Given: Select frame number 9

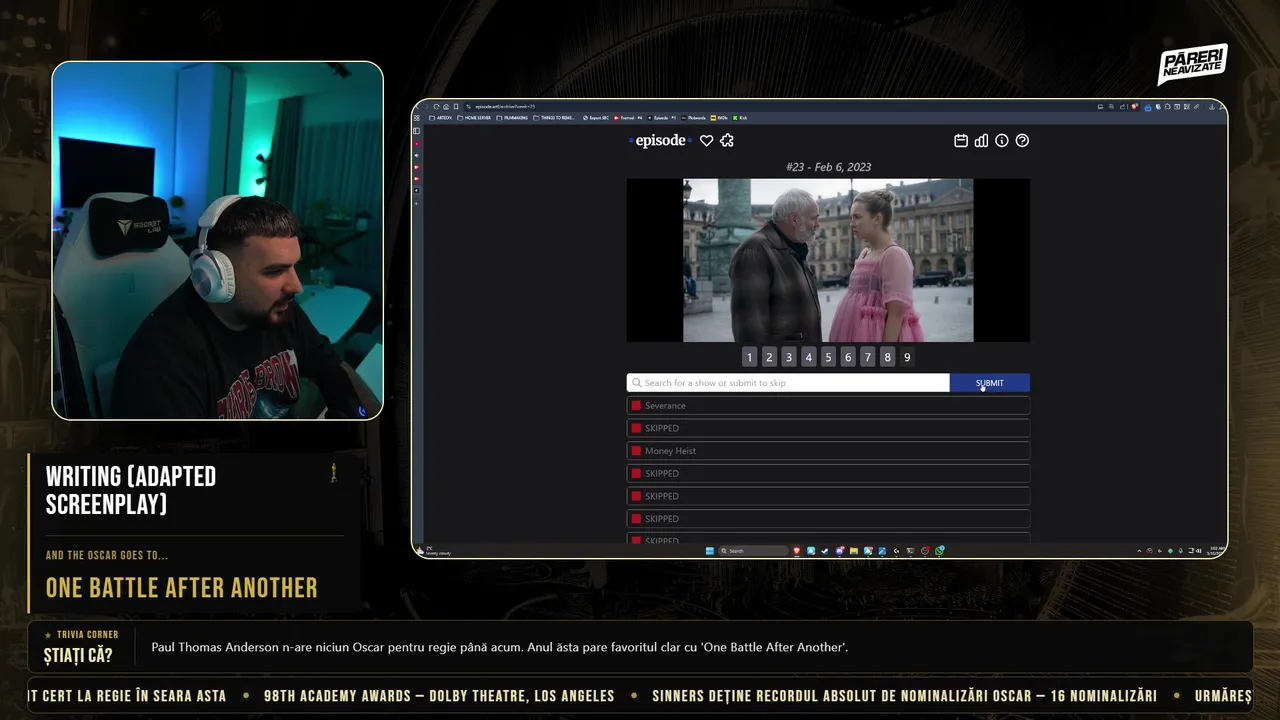Looking at the screenshot, I should pos(907,357).
